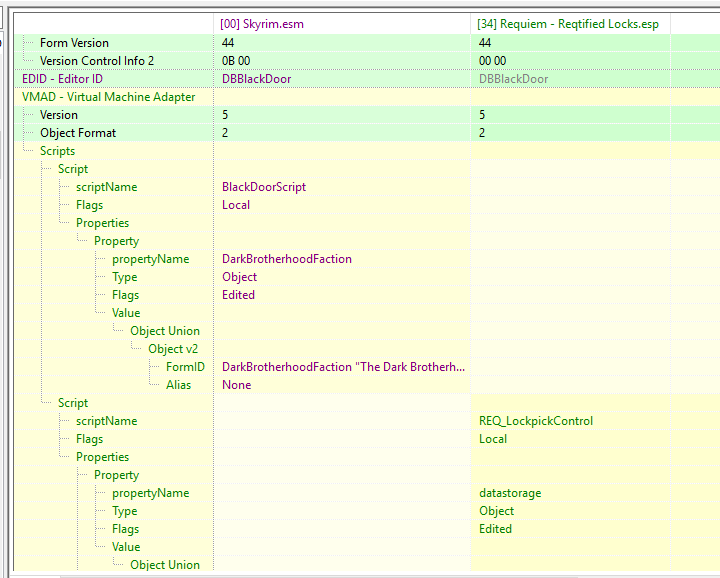Select Property node above DarkBrotherhoodFaction propertyName

(x=117, y=241)
